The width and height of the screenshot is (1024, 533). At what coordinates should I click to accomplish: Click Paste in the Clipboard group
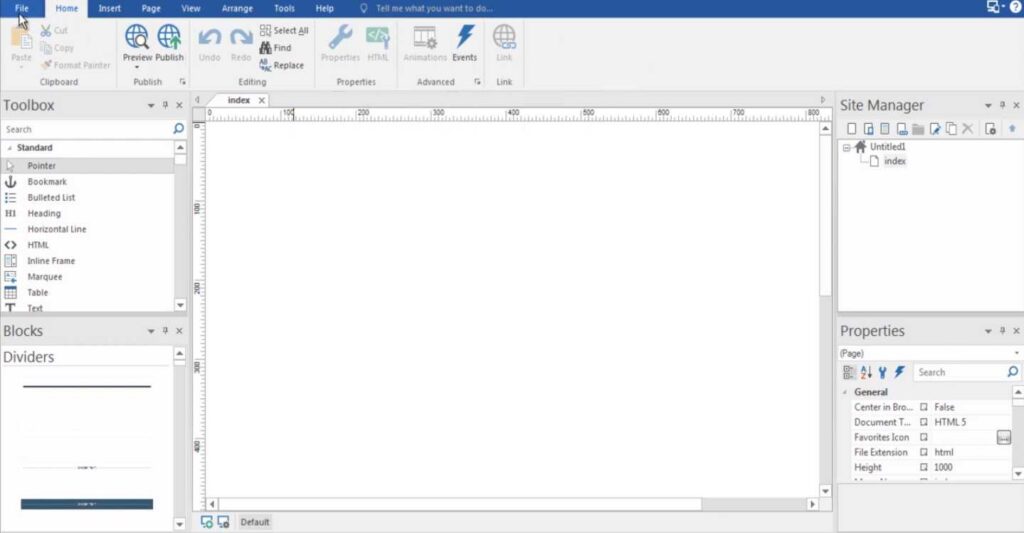pos(21,46)
